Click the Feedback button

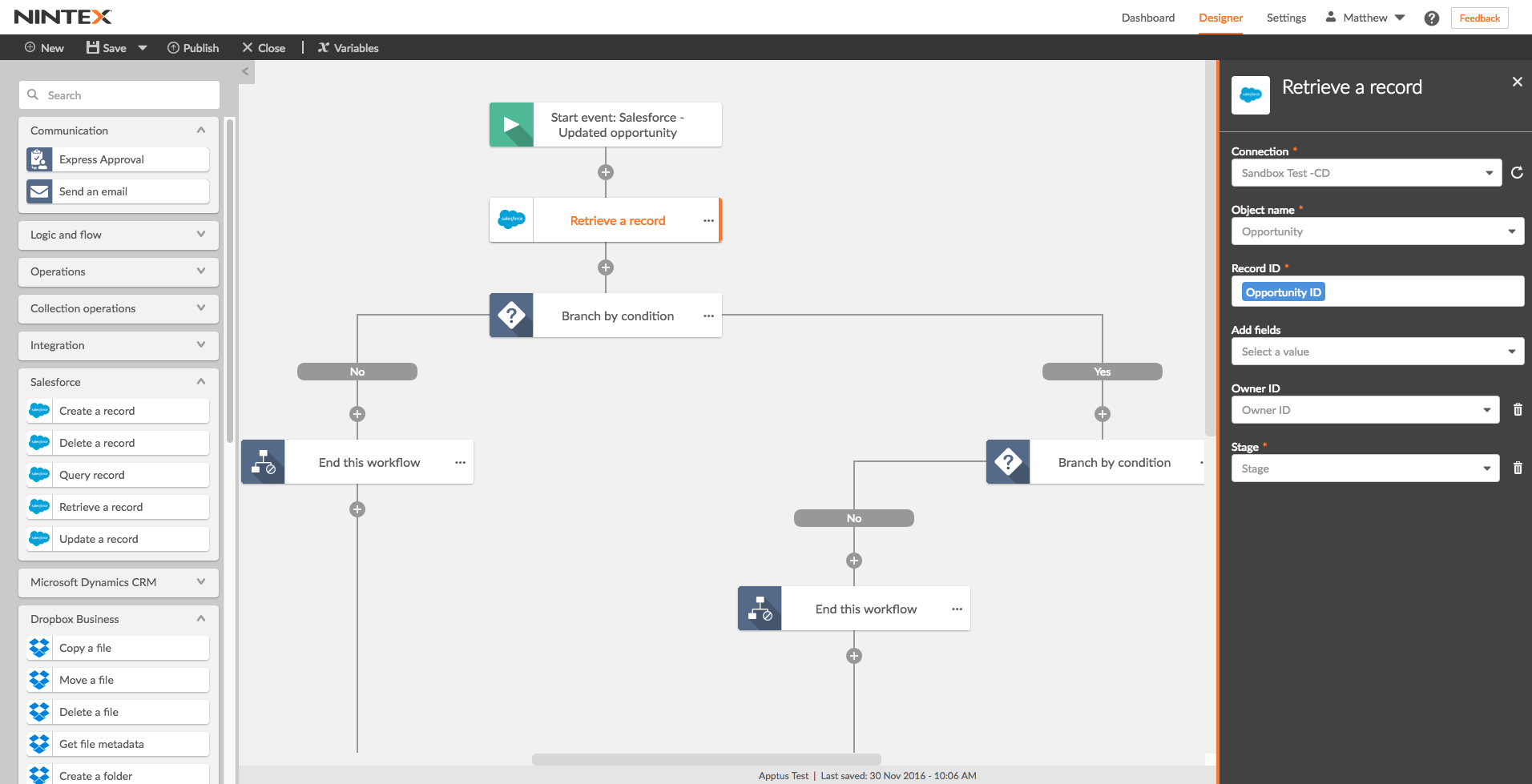click(1479, 18)
